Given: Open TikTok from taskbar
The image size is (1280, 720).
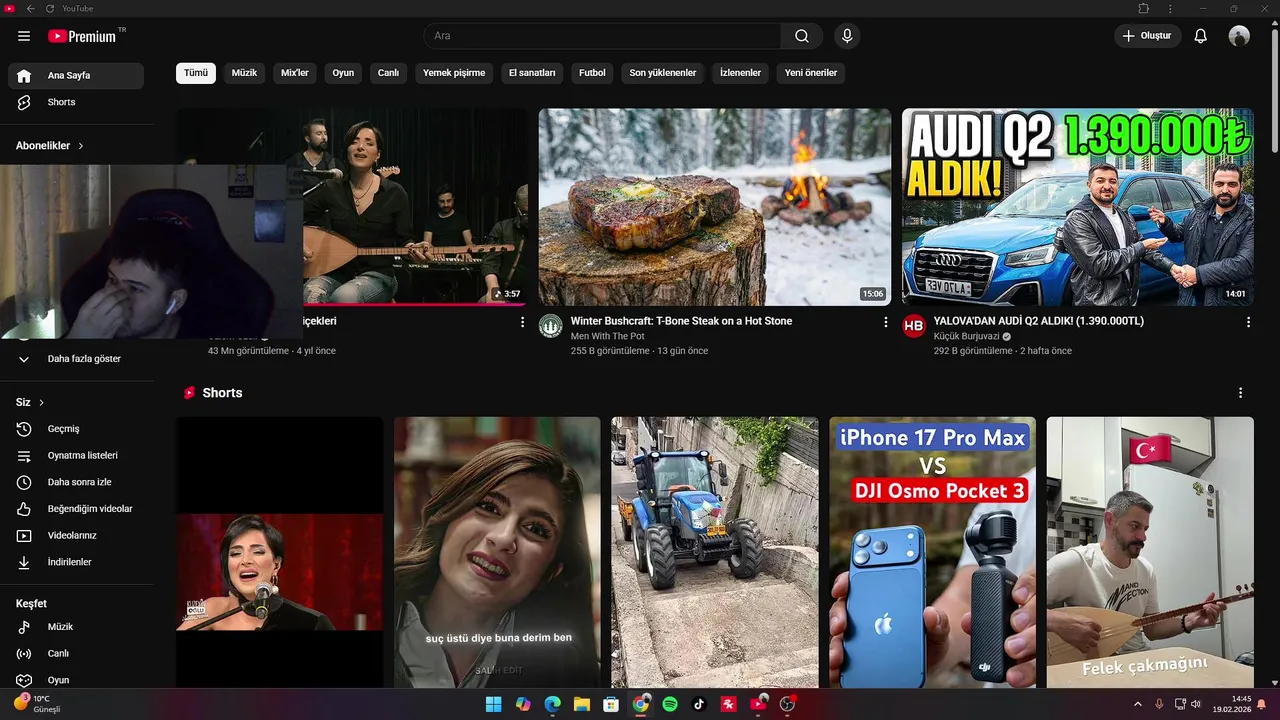Looking at the screenshot, I should pos(699,704).
